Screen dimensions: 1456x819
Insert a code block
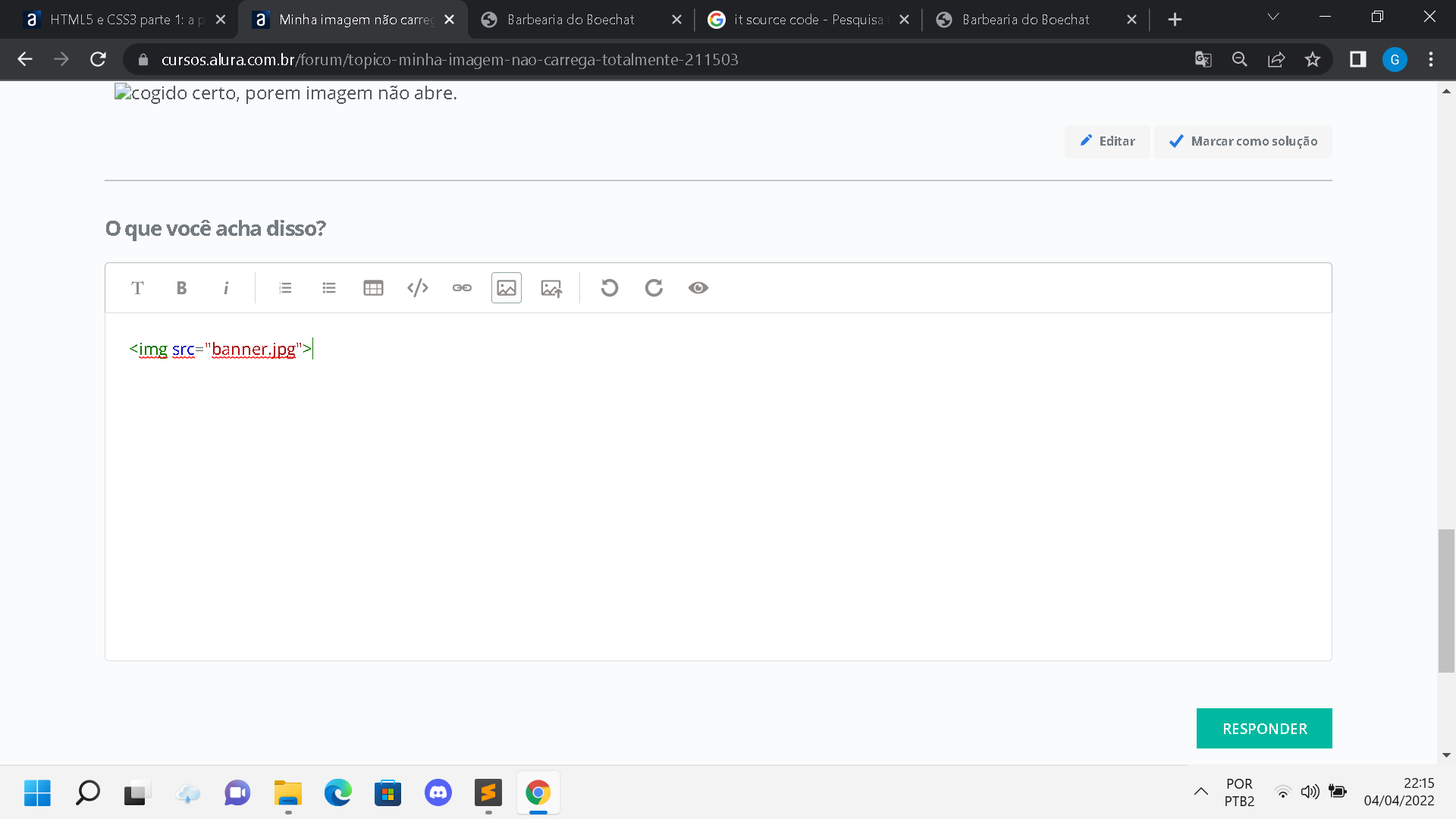(418, 288)
